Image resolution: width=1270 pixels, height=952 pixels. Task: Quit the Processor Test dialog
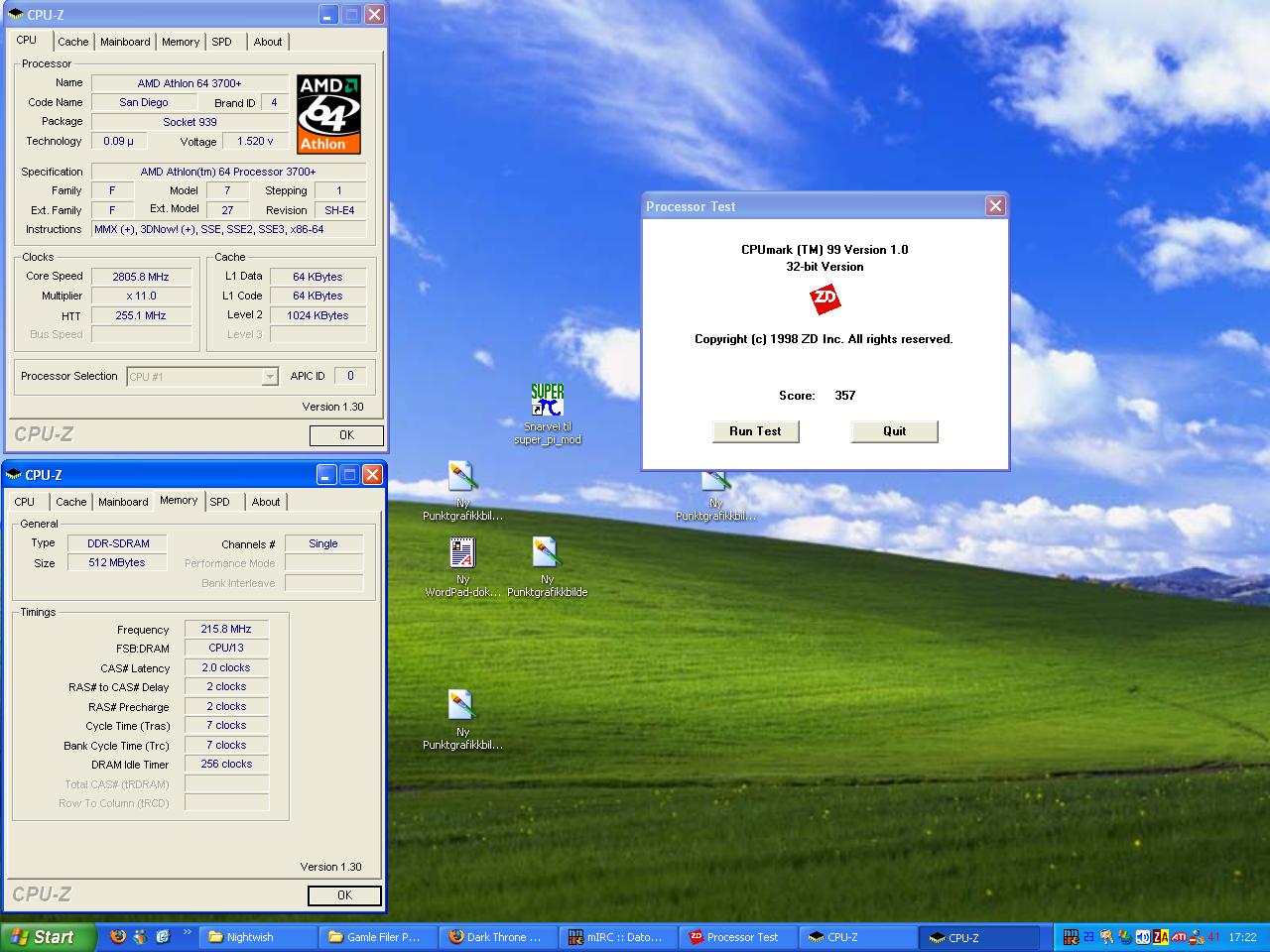tap(894, 431)
